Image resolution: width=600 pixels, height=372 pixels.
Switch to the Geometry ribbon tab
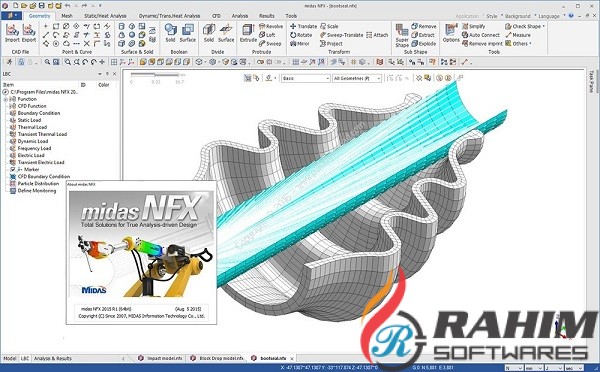click(x=39, y=16)
